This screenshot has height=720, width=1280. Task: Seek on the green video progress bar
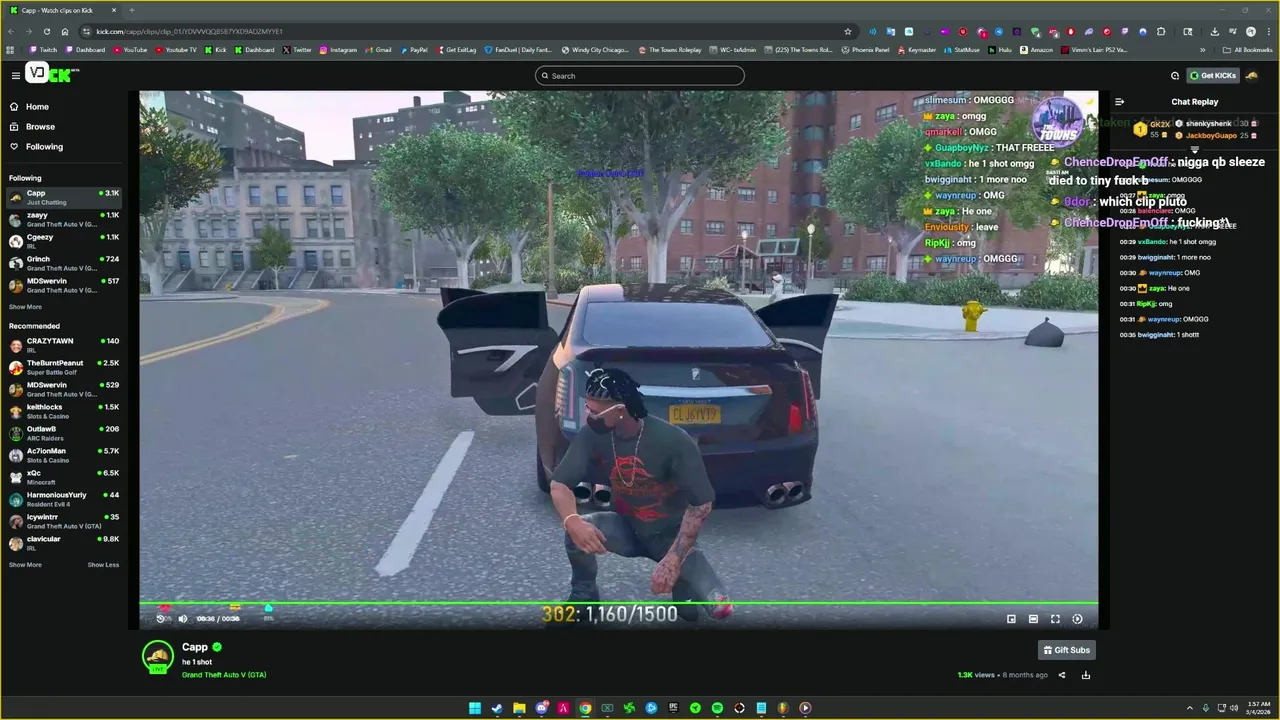click(x=618, y=603)
